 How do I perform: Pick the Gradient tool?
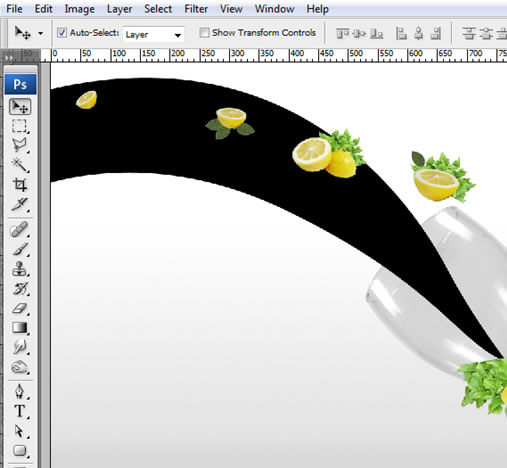tap(19, 328)
